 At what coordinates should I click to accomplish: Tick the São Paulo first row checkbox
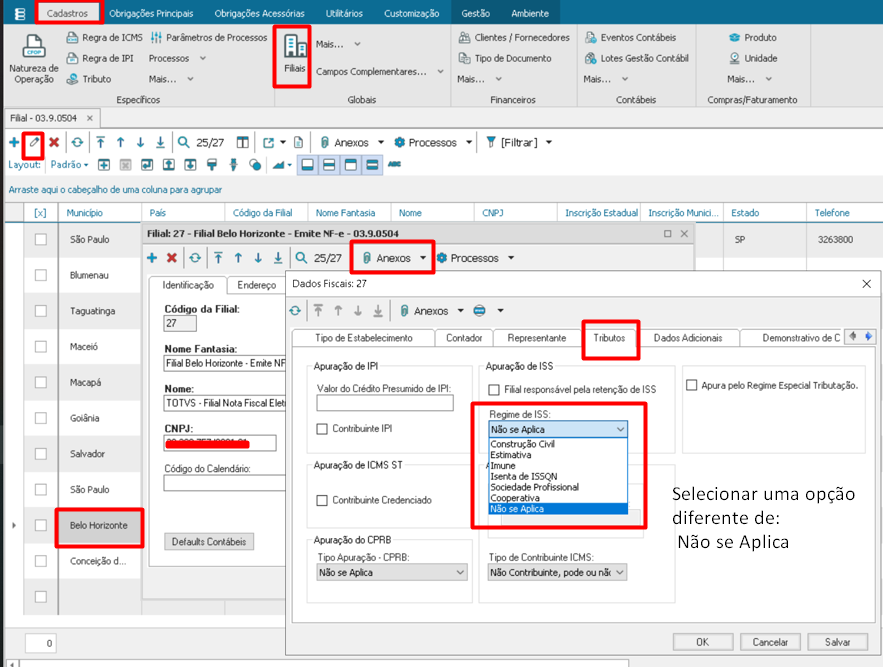coord(41,239)
